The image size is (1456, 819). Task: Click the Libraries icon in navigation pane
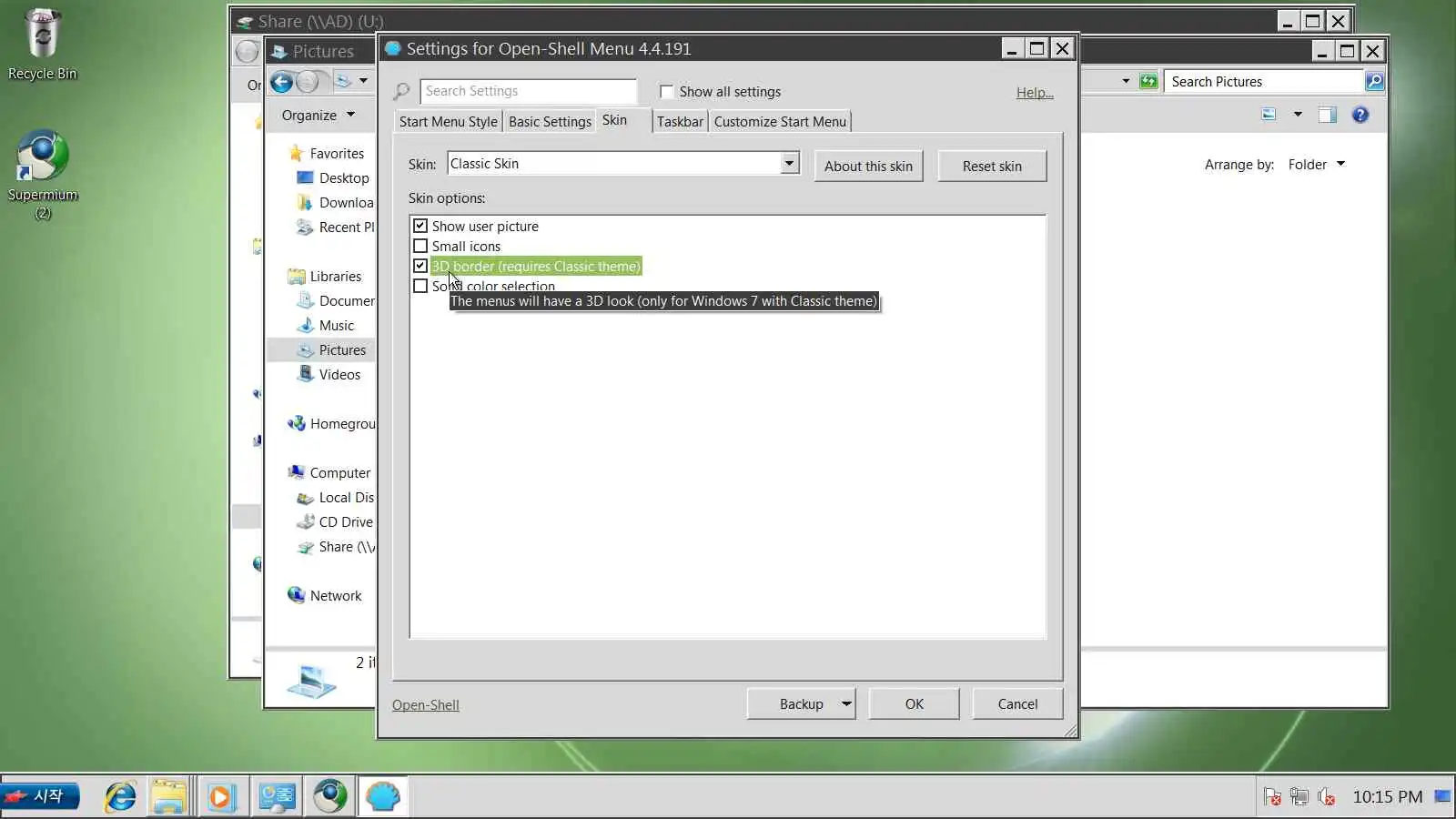point(296,277)
